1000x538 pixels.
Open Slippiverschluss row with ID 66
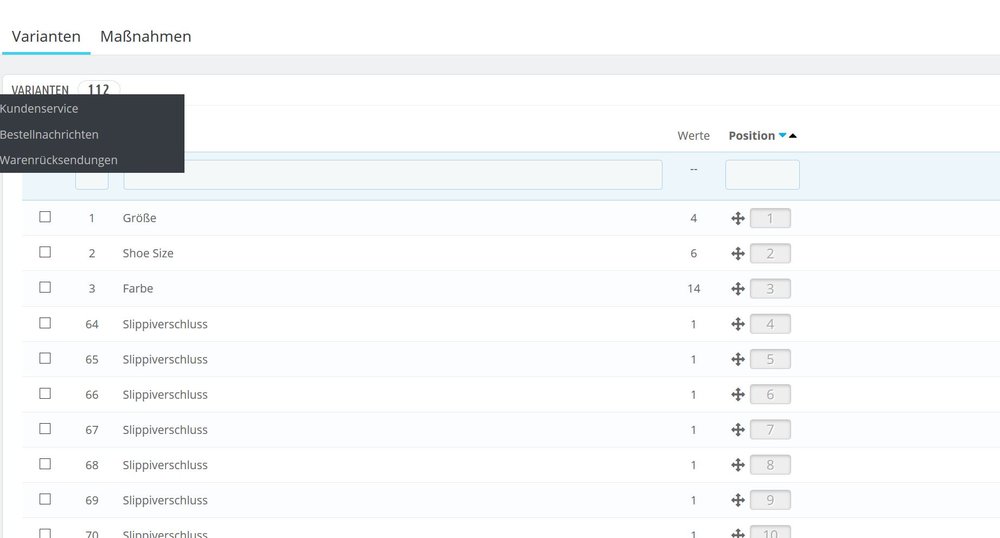click(165, 395)
